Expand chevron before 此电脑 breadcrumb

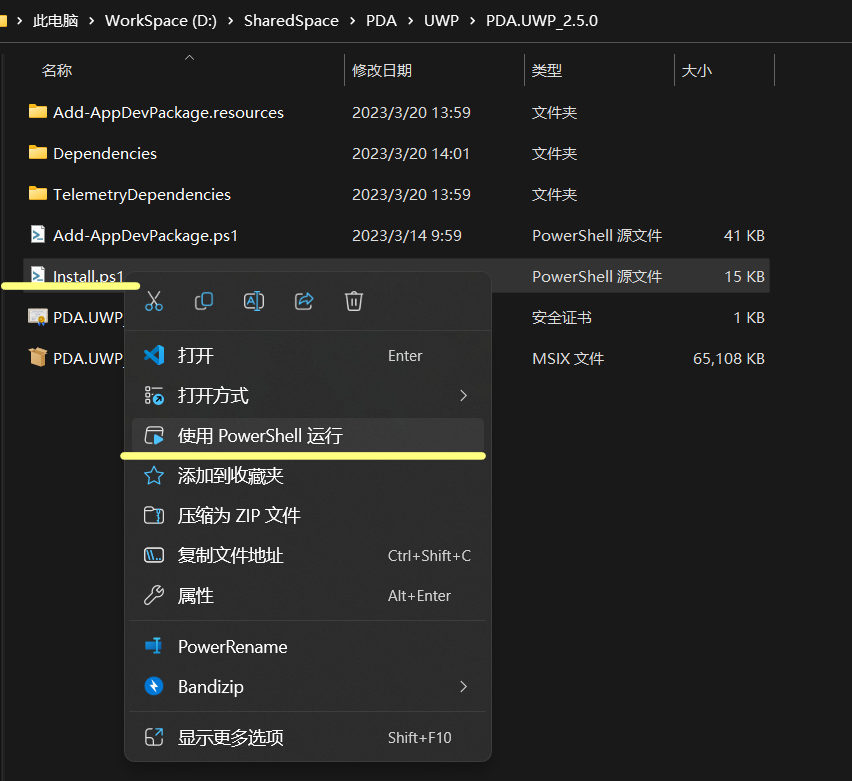(20, 21)
